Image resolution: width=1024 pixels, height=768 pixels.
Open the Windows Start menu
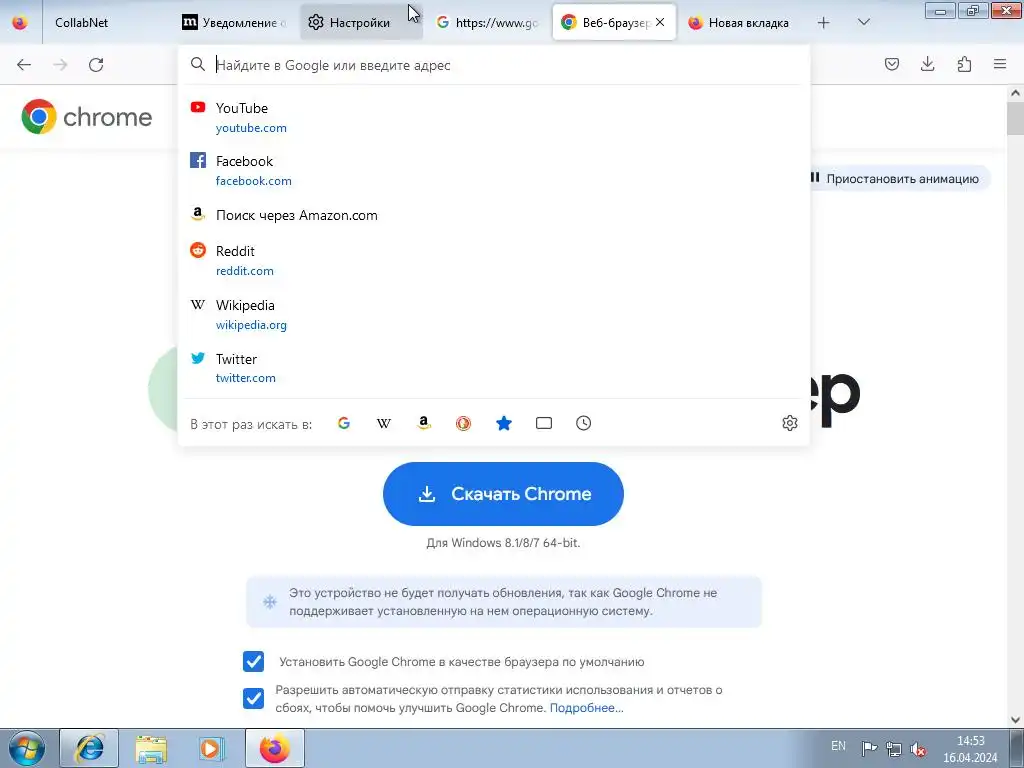(27, 748)
